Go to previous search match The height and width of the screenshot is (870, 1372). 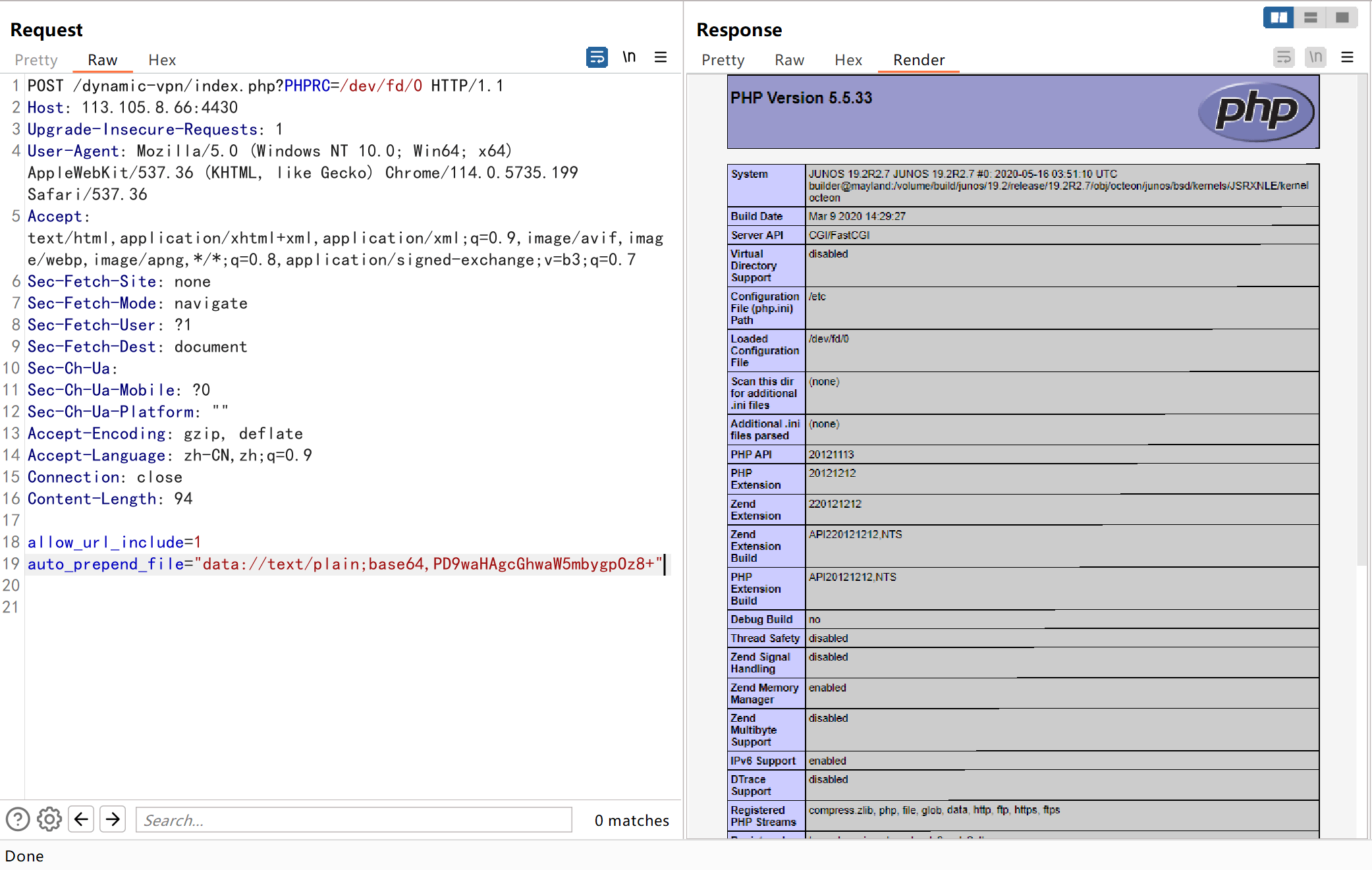coord(81,819)
